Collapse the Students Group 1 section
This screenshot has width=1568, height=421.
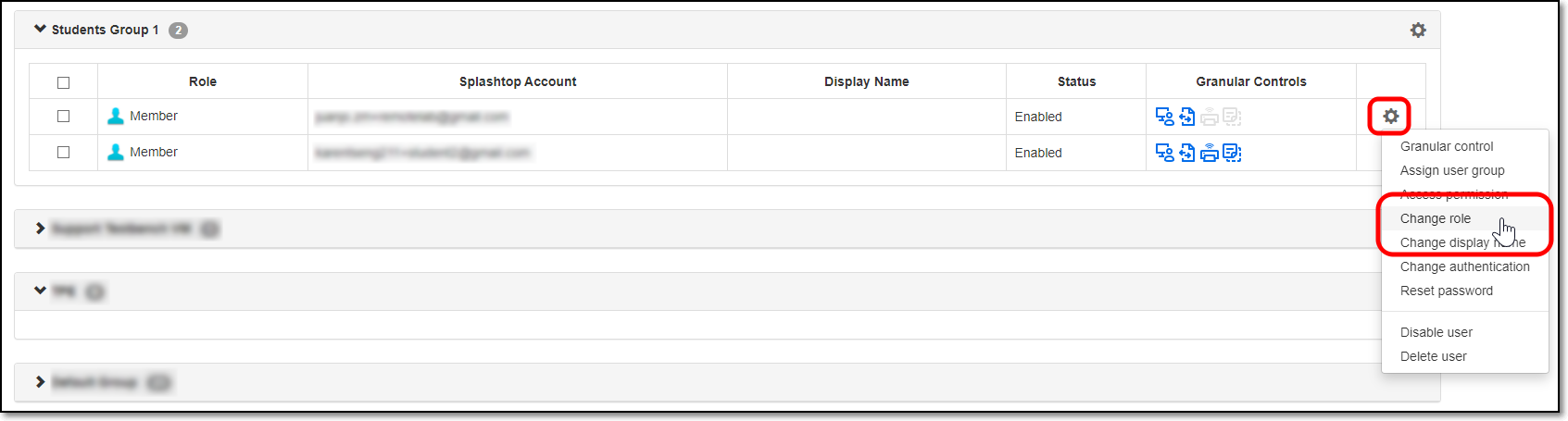click(x=40, y=30)
